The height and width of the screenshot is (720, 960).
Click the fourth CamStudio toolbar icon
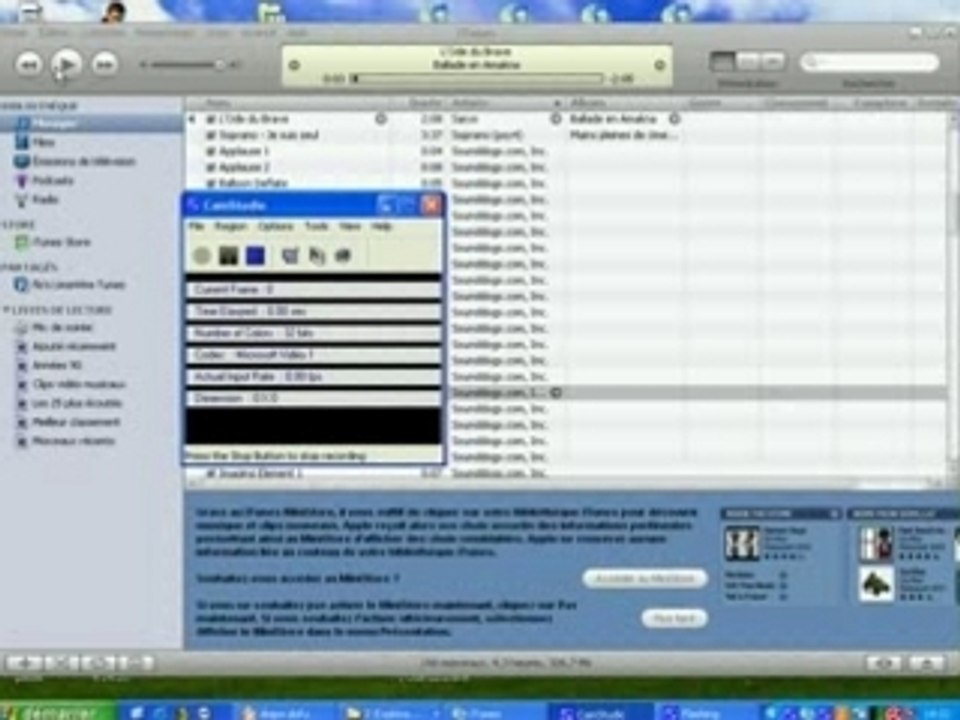(x=290, y=256)
